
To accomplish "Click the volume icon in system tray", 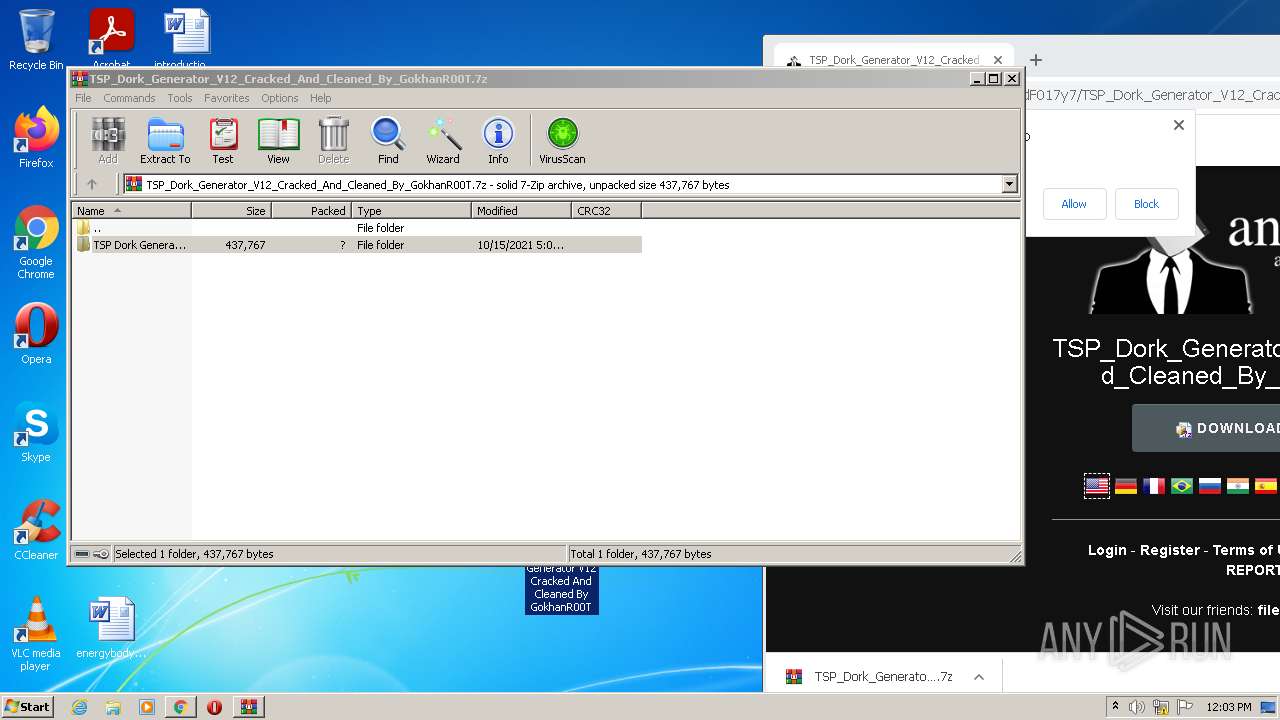I will point(1136,707).
